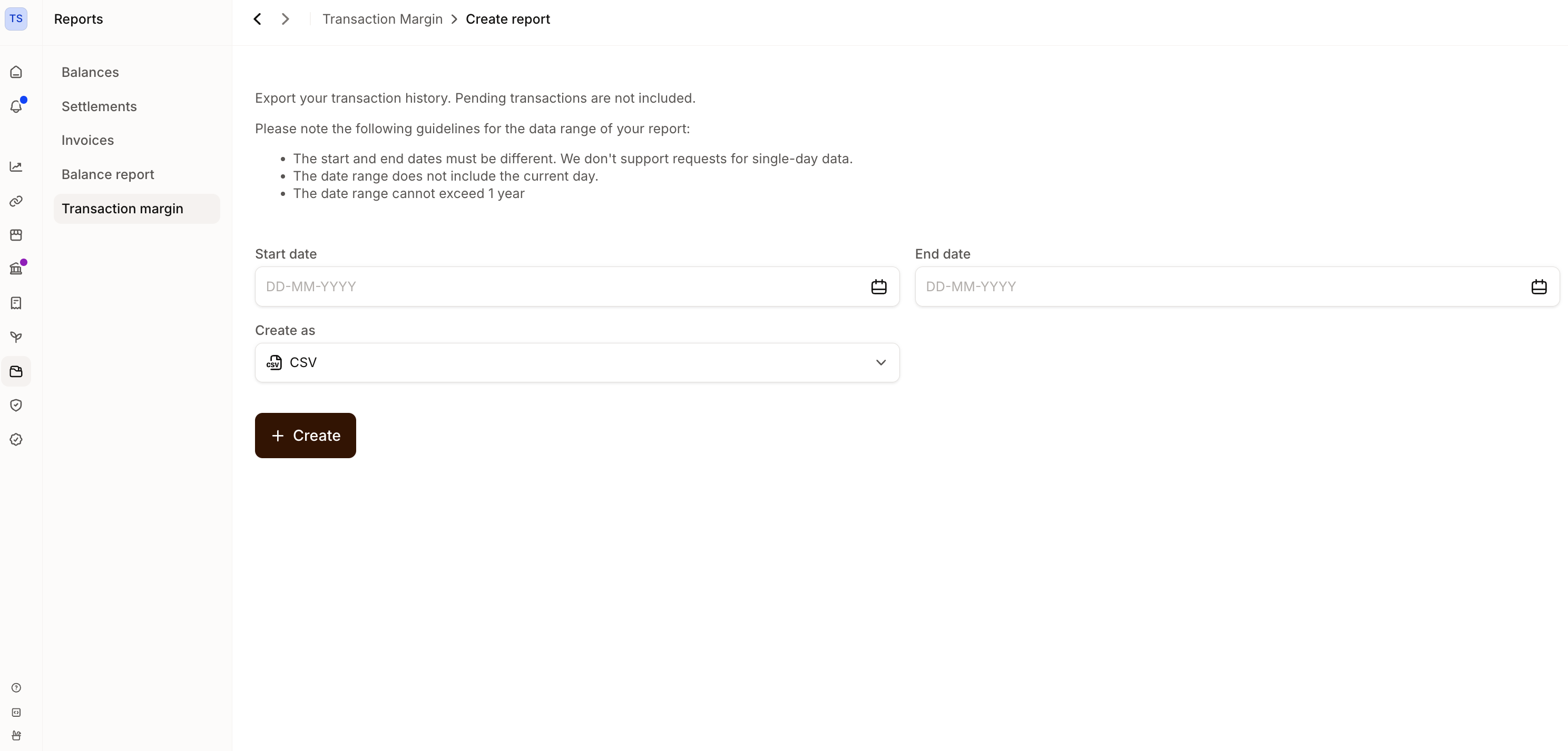Open End date calendar picker

[1538, 286]
